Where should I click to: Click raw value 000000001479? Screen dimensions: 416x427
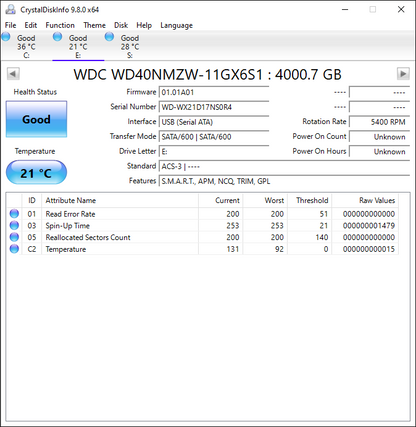pyautogui.click(x=369, y=226)
